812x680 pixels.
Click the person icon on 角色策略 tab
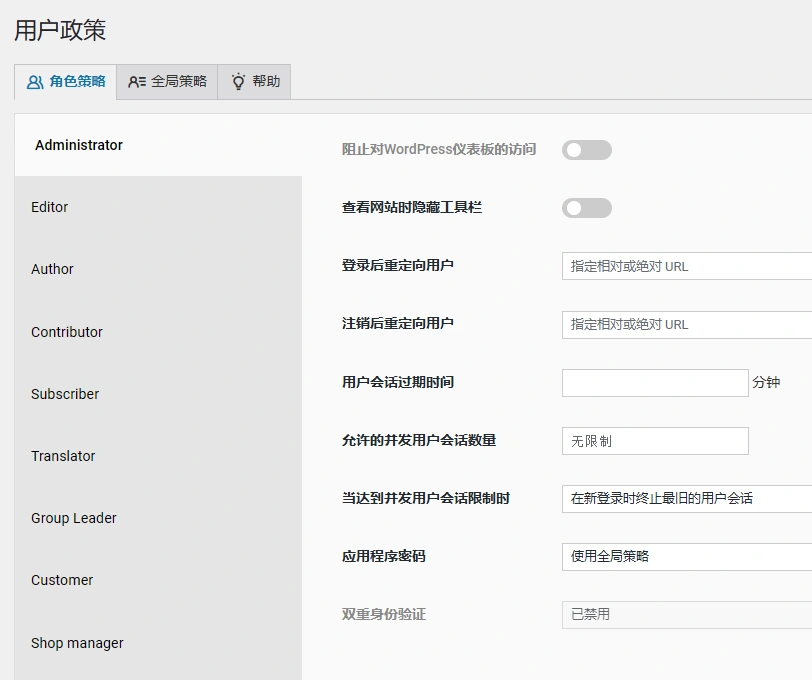[x=34, y=82]
